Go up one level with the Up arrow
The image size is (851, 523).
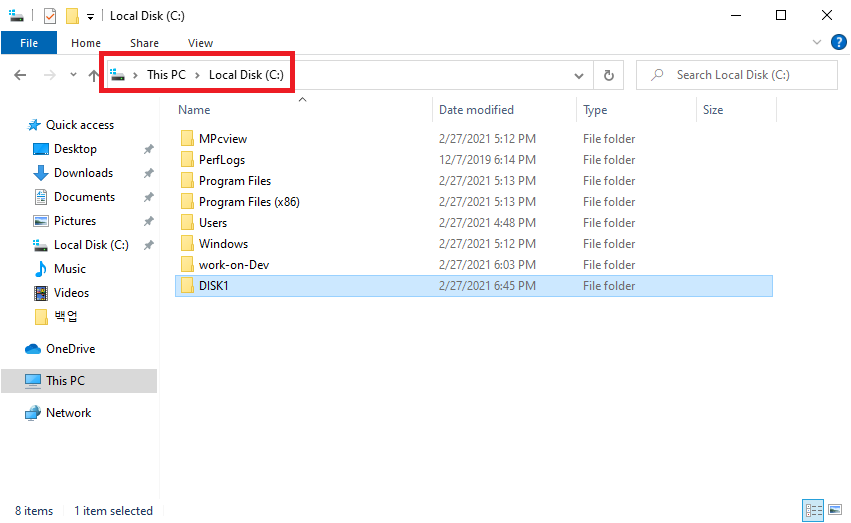[94, 75]
